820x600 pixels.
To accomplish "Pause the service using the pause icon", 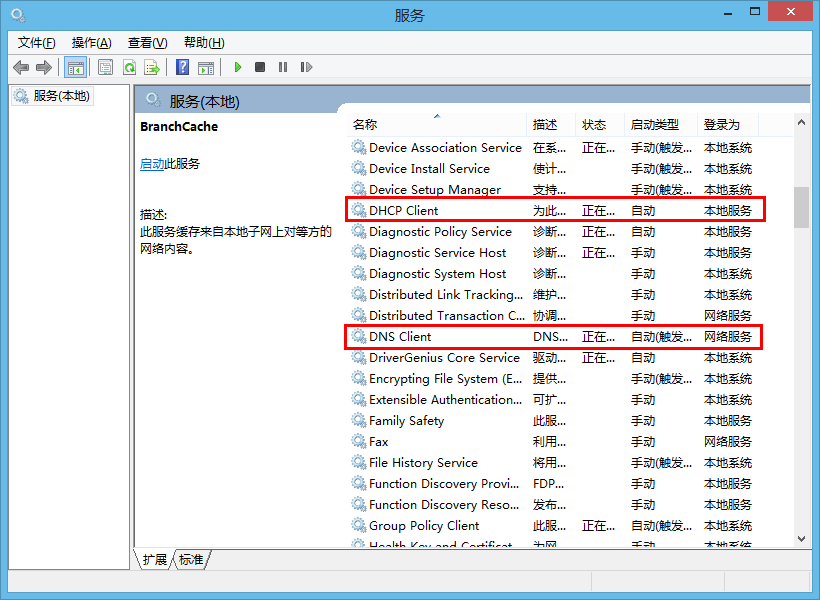I will (x=283, y=67).
